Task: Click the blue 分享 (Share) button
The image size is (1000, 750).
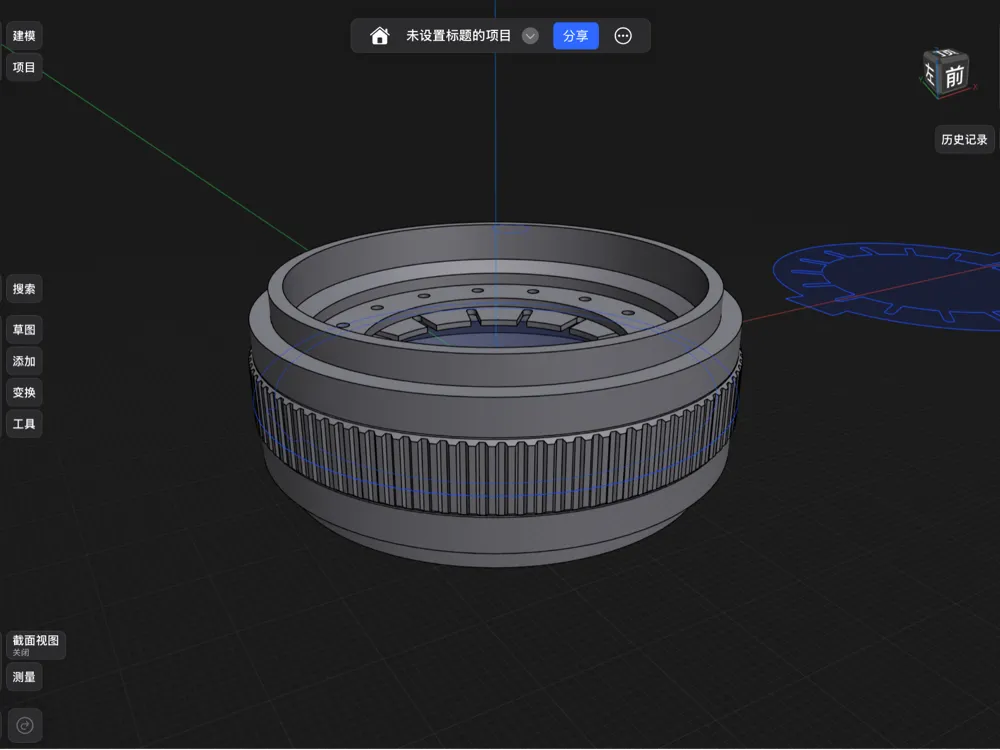Action: (576, 36)
